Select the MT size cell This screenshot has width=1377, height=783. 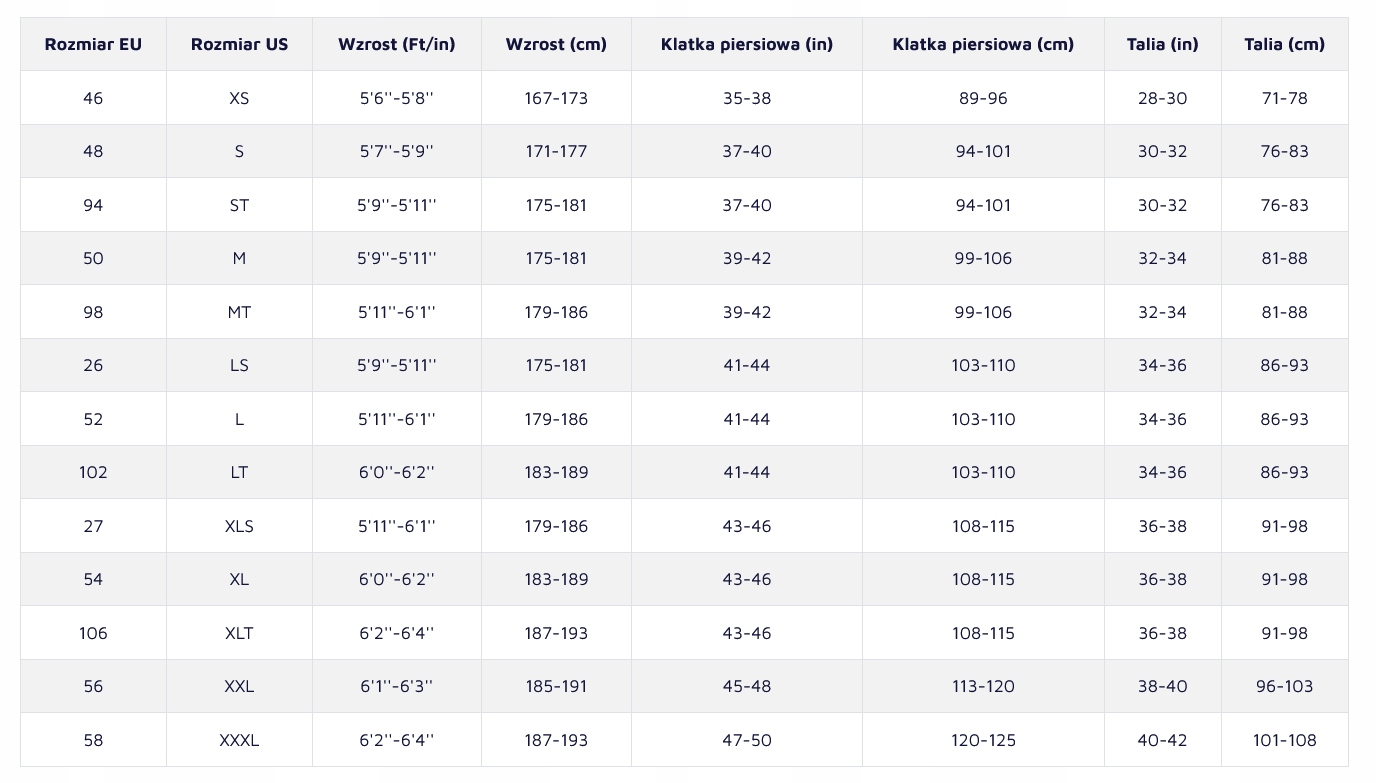239,312
